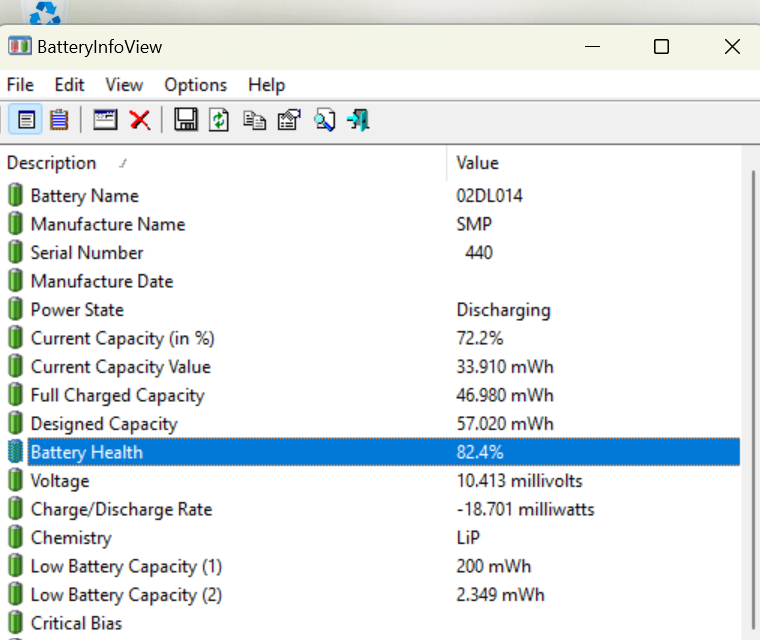Select the Low Battery Capacity (2) row

(x=370, y=594)
